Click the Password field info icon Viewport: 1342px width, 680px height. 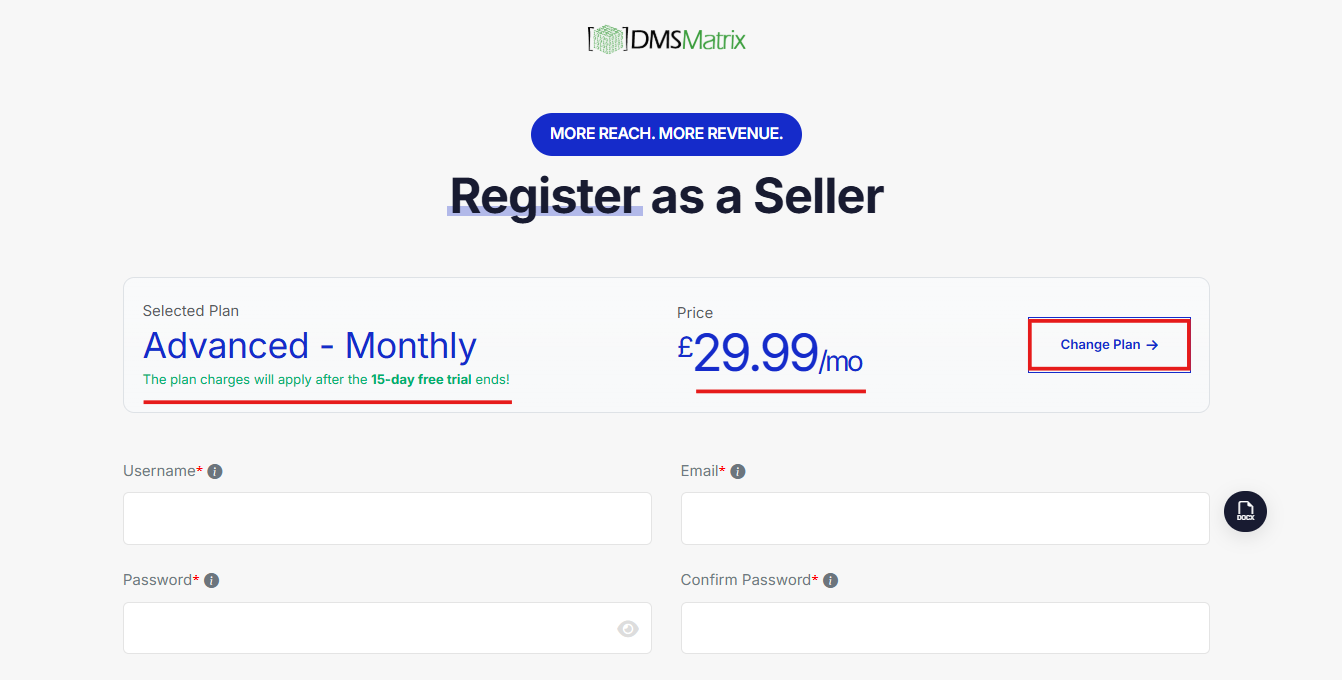(211, 579)
